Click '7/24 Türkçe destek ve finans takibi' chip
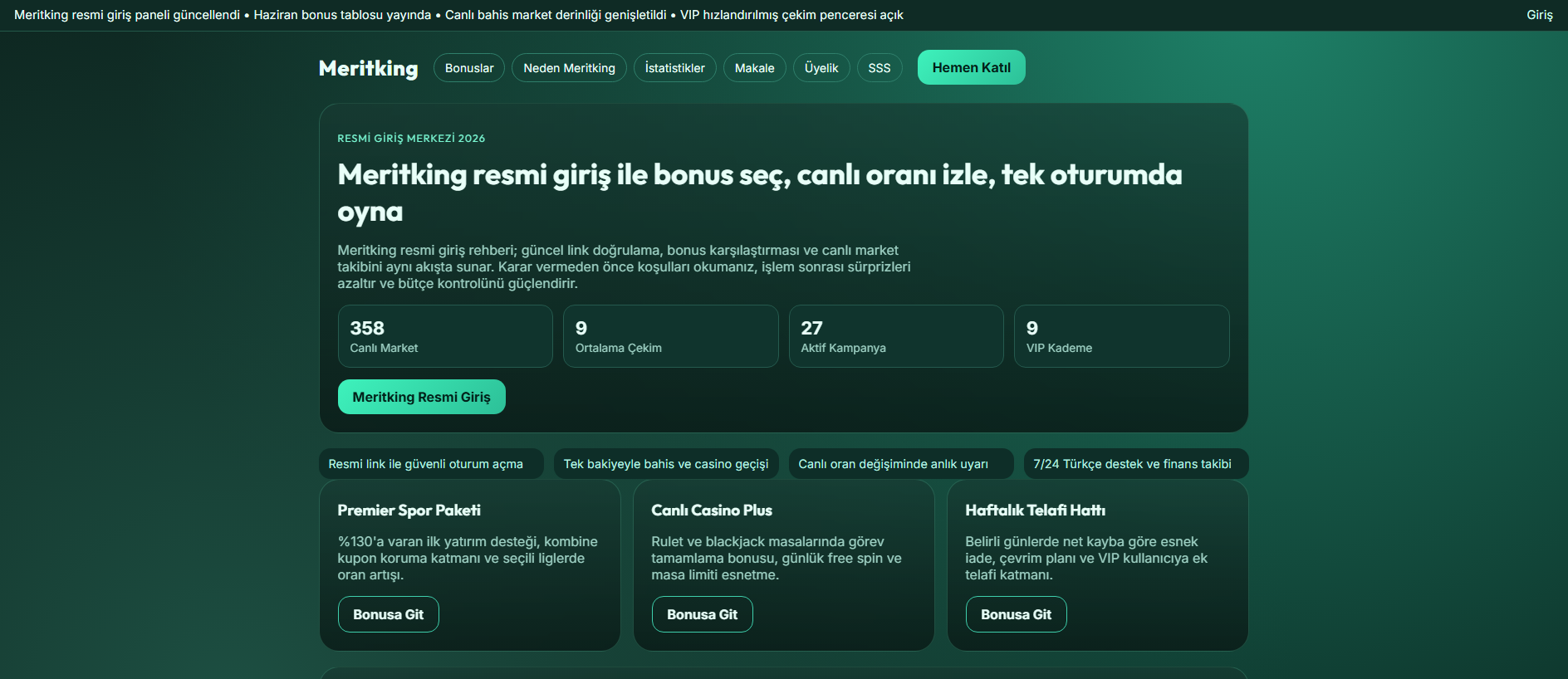 (1136, 464)
